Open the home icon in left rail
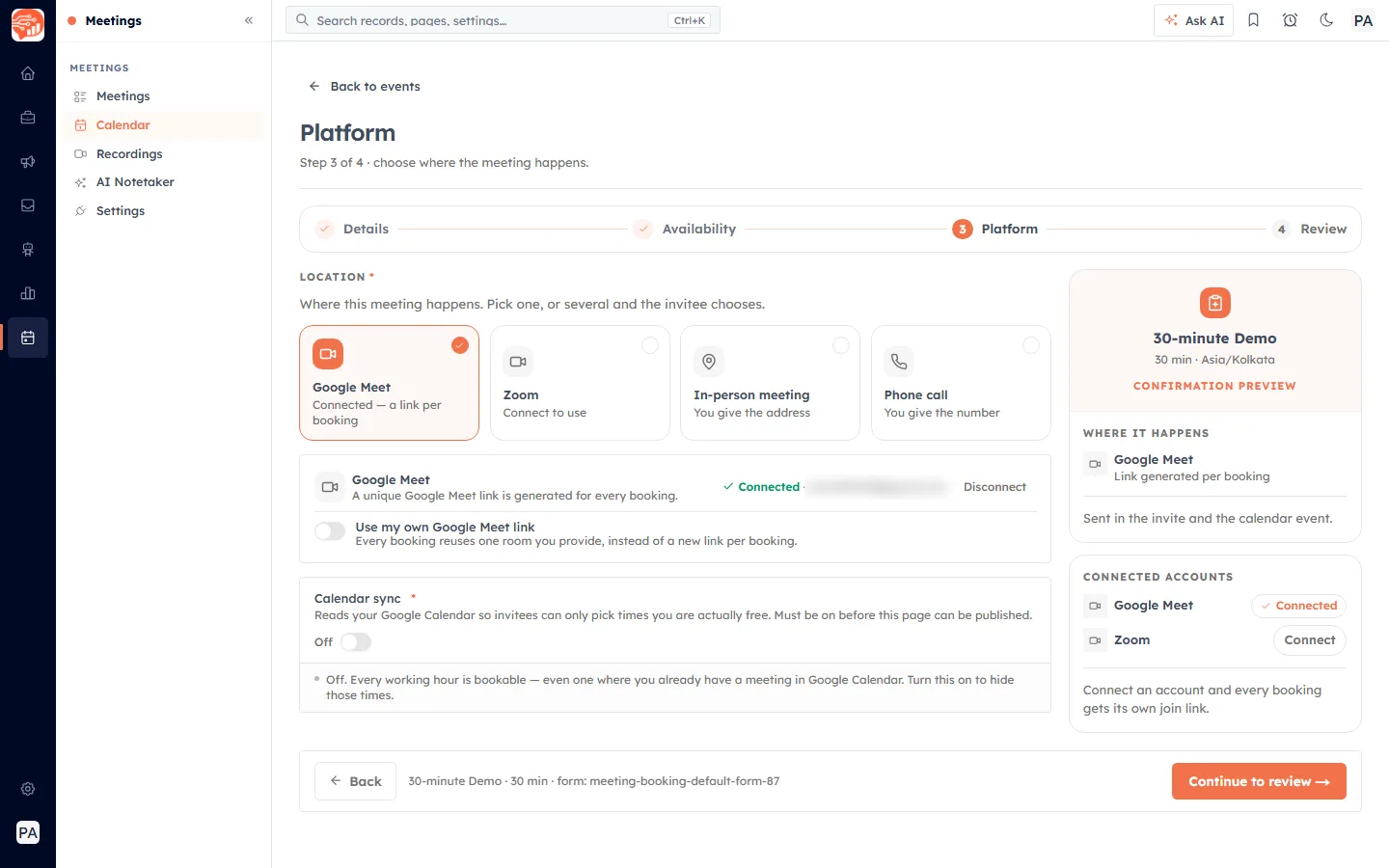This screenshot has height=868, width=1389. (28, 73)
